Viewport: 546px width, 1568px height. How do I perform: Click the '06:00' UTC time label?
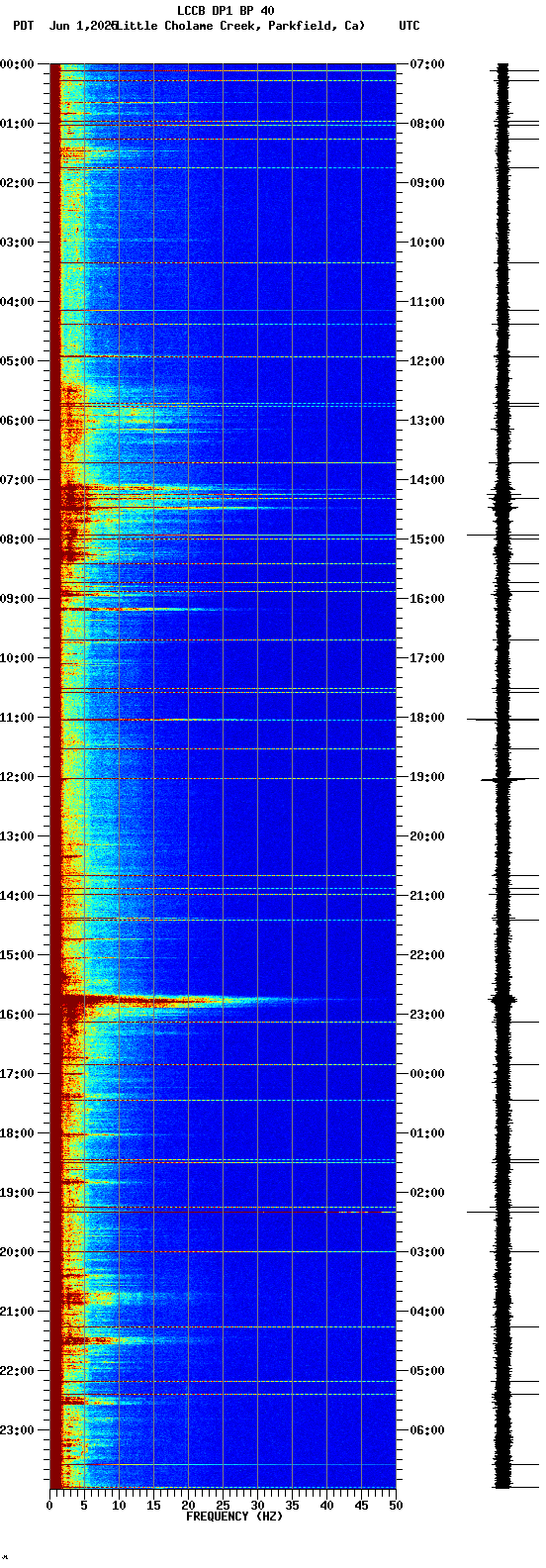[x=427, y=1430]
